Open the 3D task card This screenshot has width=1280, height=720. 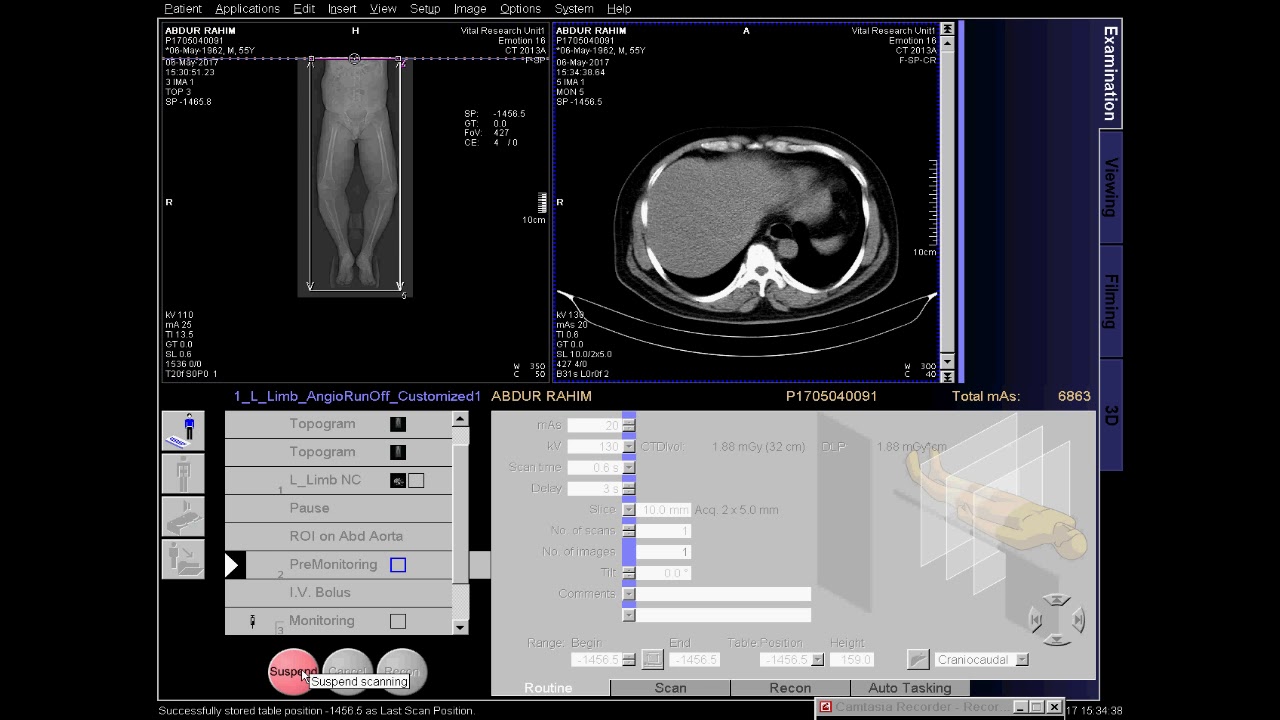[1110, 415]
